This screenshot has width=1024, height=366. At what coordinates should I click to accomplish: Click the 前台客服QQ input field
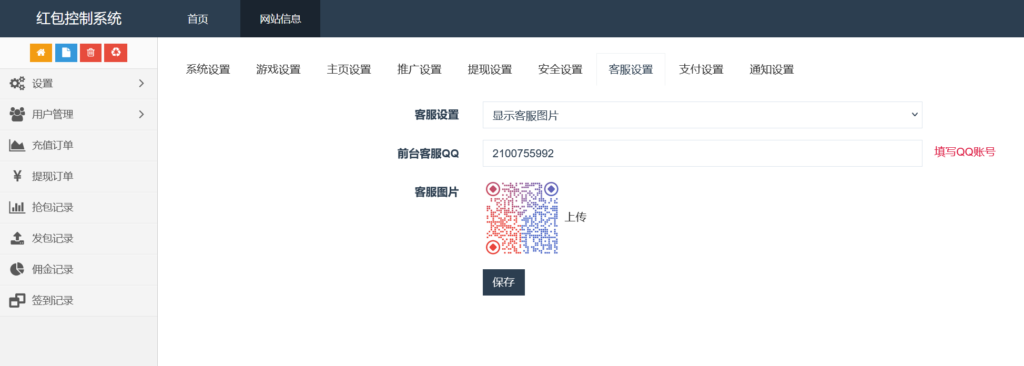point(703,153)
